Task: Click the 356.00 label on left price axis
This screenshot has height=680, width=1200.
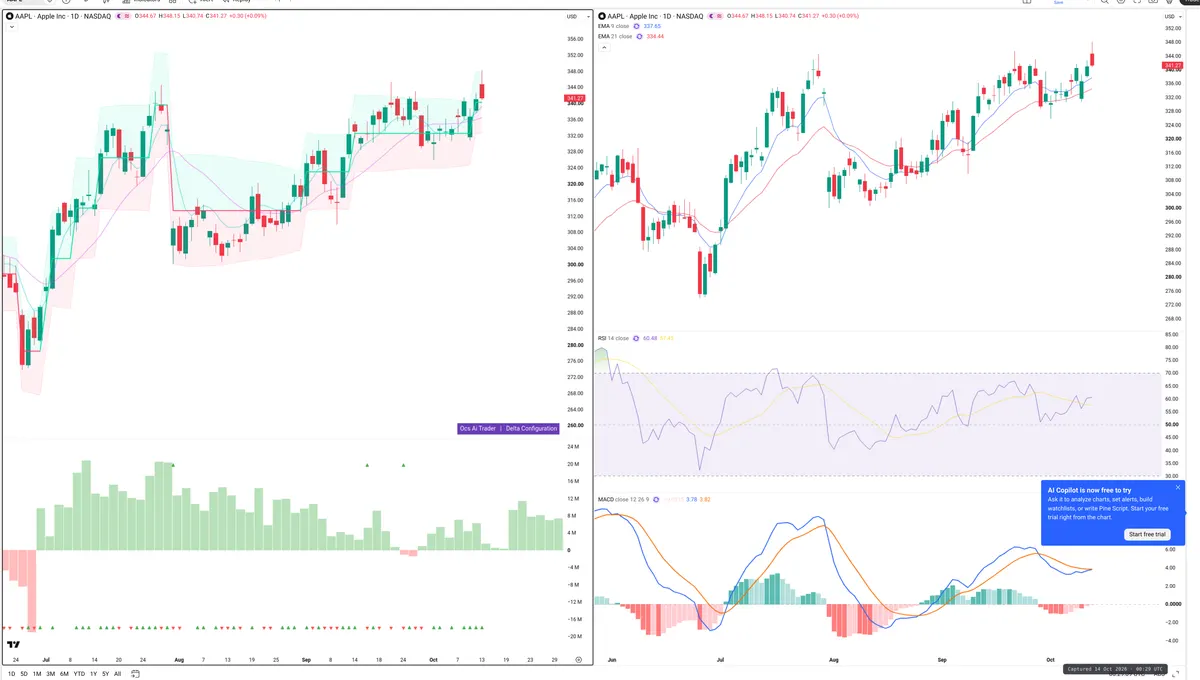Action: click(x=575, y=39)
